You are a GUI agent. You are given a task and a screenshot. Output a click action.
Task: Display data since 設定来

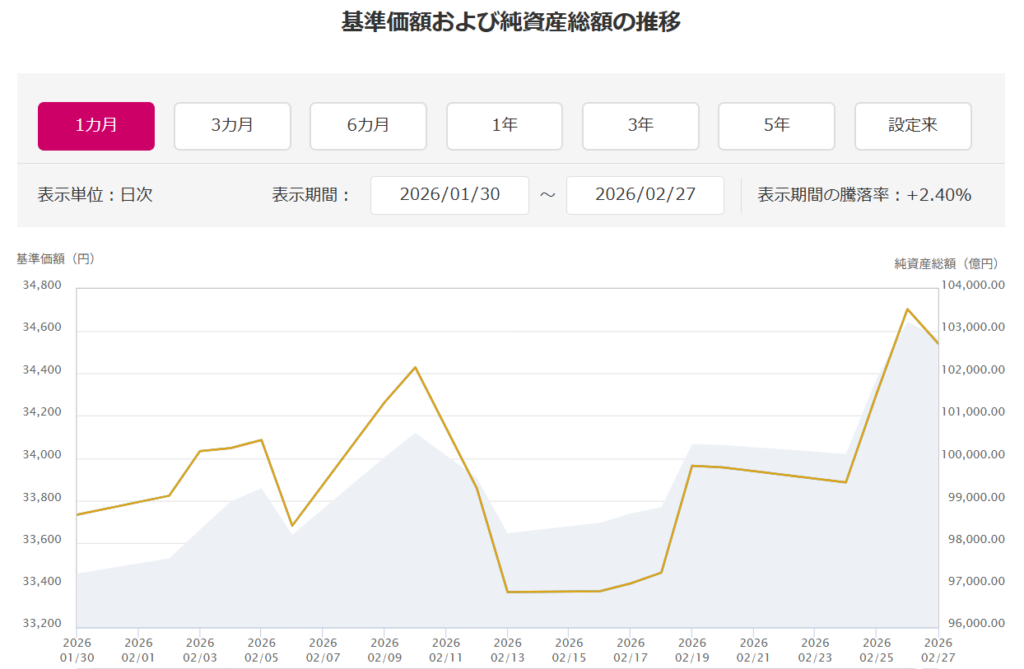pyautogui.click(x=912, y=126)
